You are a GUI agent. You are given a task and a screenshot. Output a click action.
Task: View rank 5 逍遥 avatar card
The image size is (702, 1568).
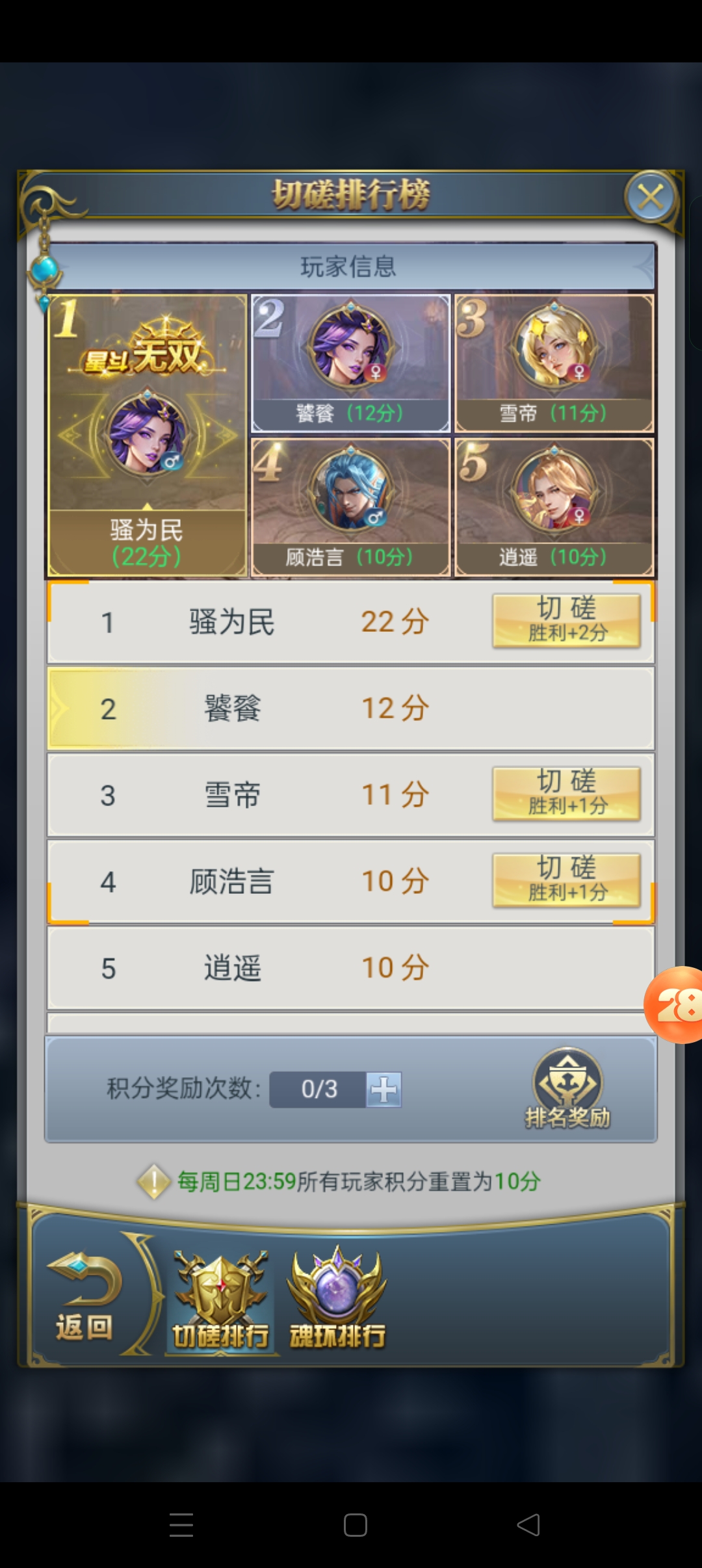(554, 508)
